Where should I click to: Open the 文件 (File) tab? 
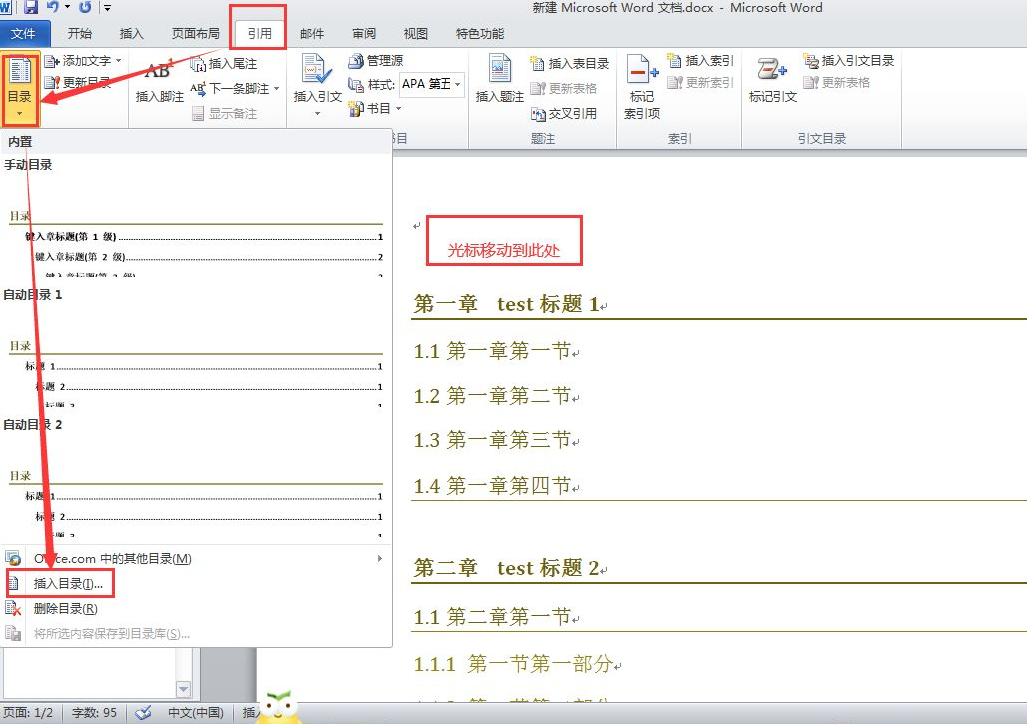pyautogui.click(x=24, y=33)
